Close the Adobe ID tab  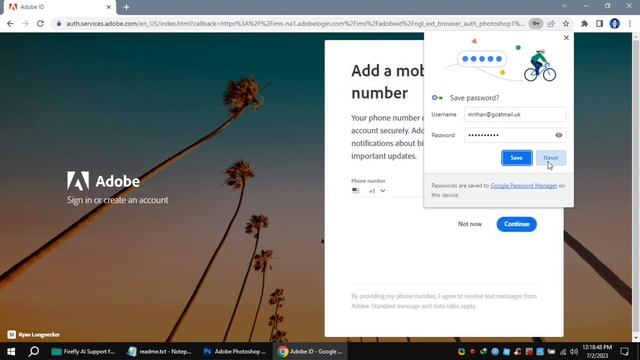pyautogui.click(x=109, y=7)
